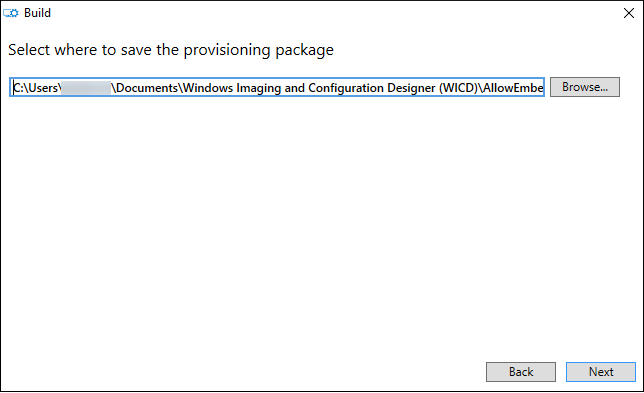Click 'Configuration Designer' in the path field

[372, 88]
